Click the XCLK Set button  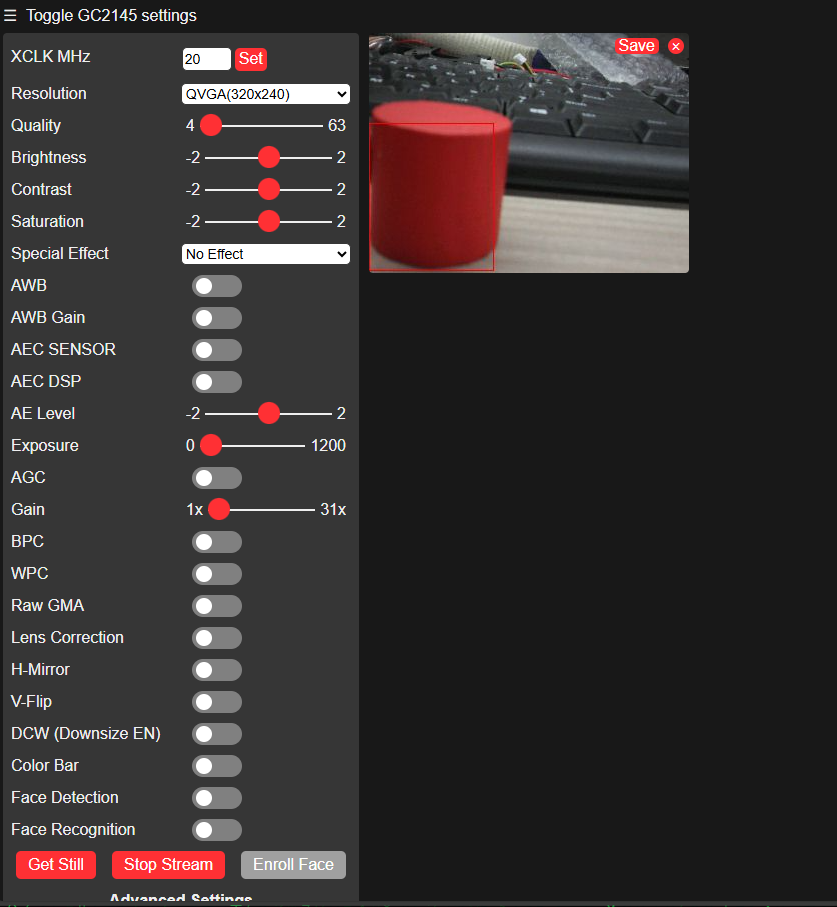pos(251,58)
